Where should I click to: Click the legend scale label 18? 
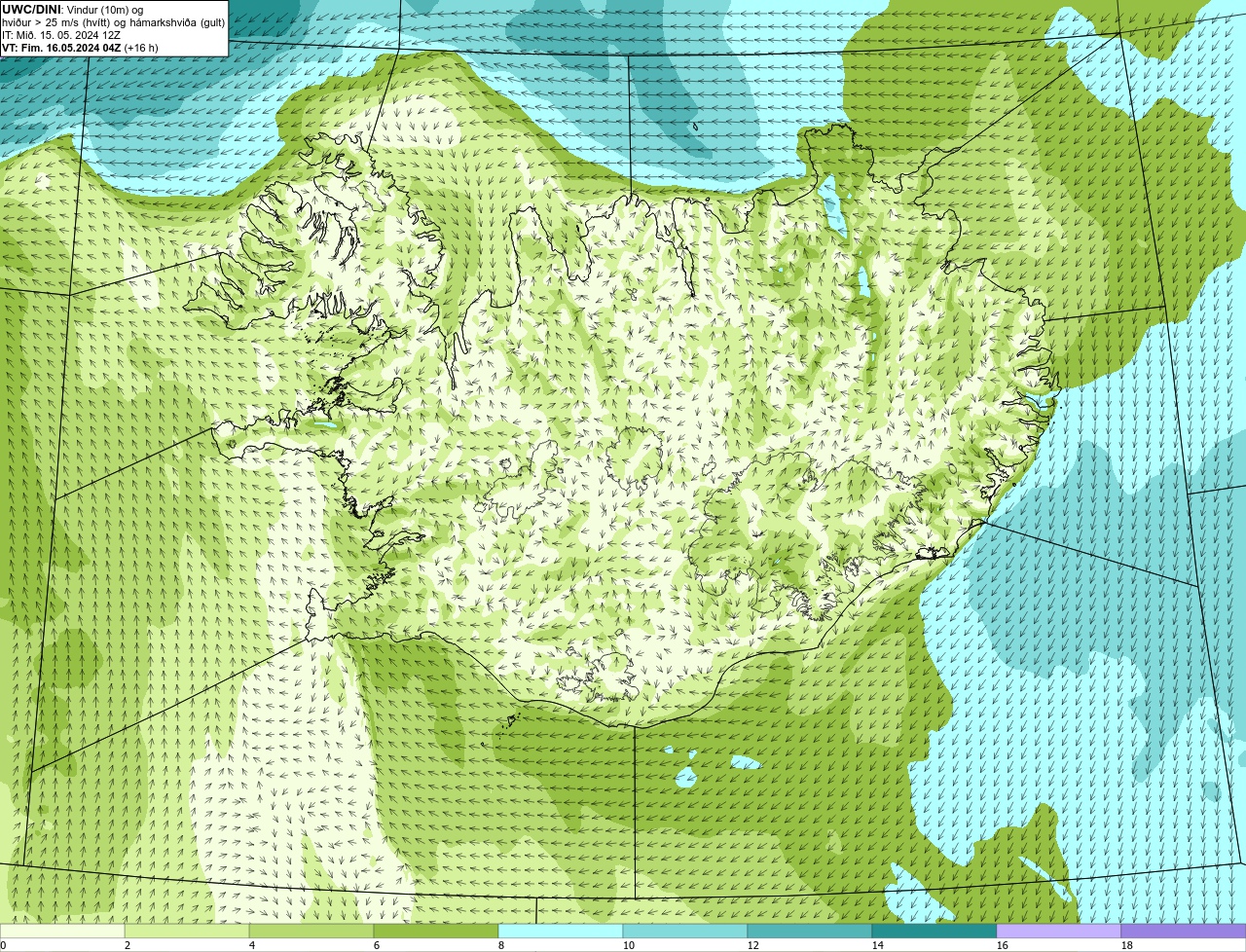point(1127,945)
